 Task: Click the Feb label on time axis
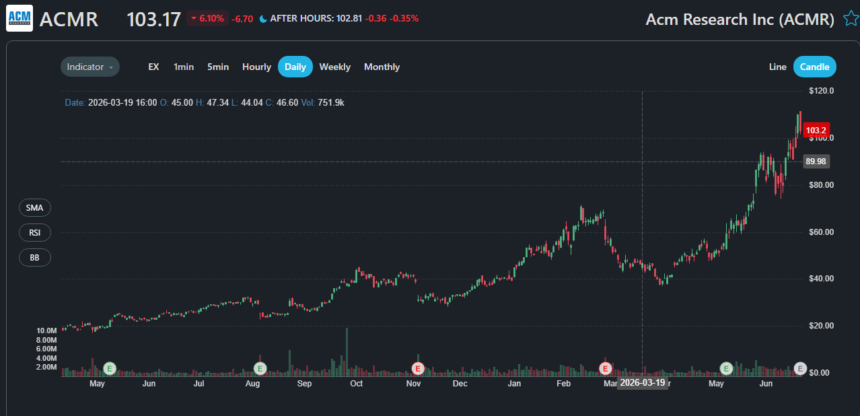click(564, 384)
